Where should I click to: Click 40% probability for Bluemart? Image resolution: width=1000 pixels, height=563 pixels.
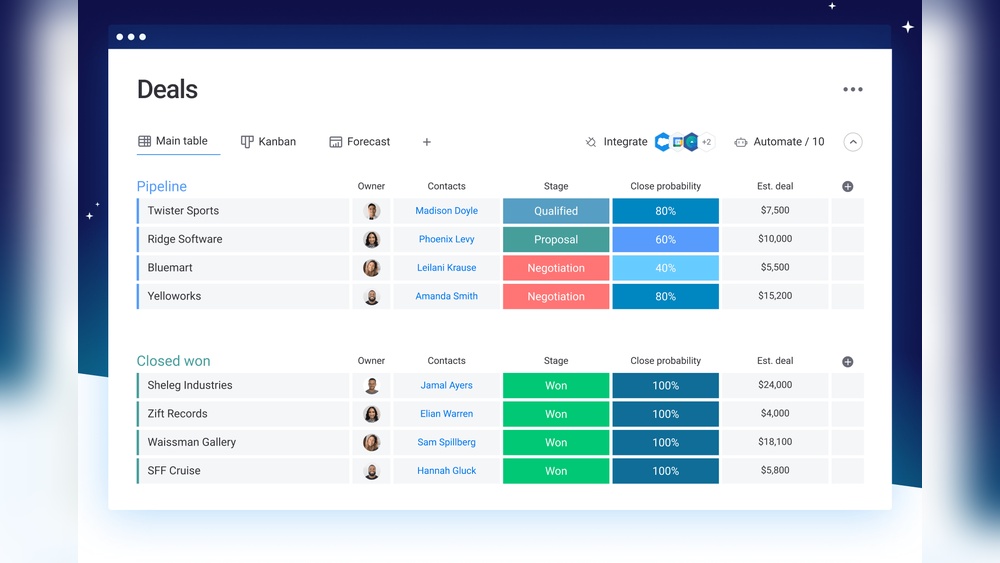(x=665, y=268)
